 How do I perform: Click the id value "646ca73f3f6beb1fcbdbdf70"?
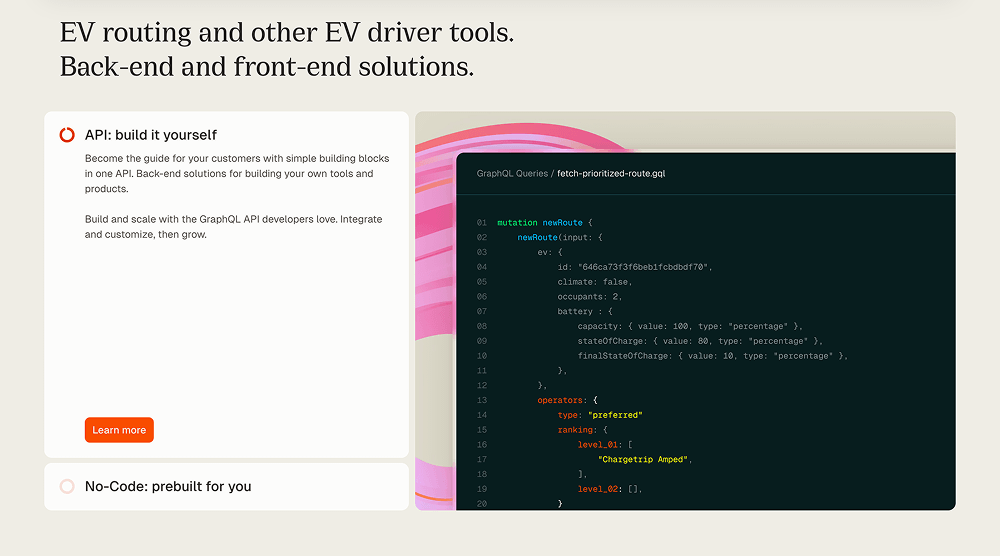pyautogui.click(x=642, y=267)
